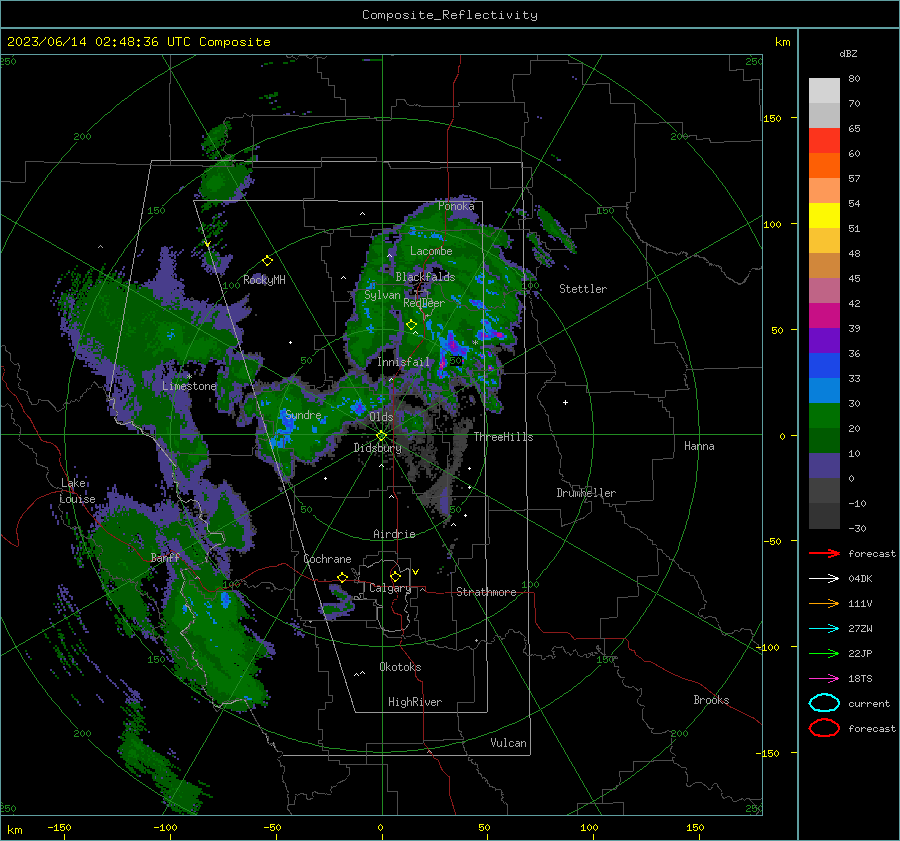Click the Olds city label

(x=381, y=417)
